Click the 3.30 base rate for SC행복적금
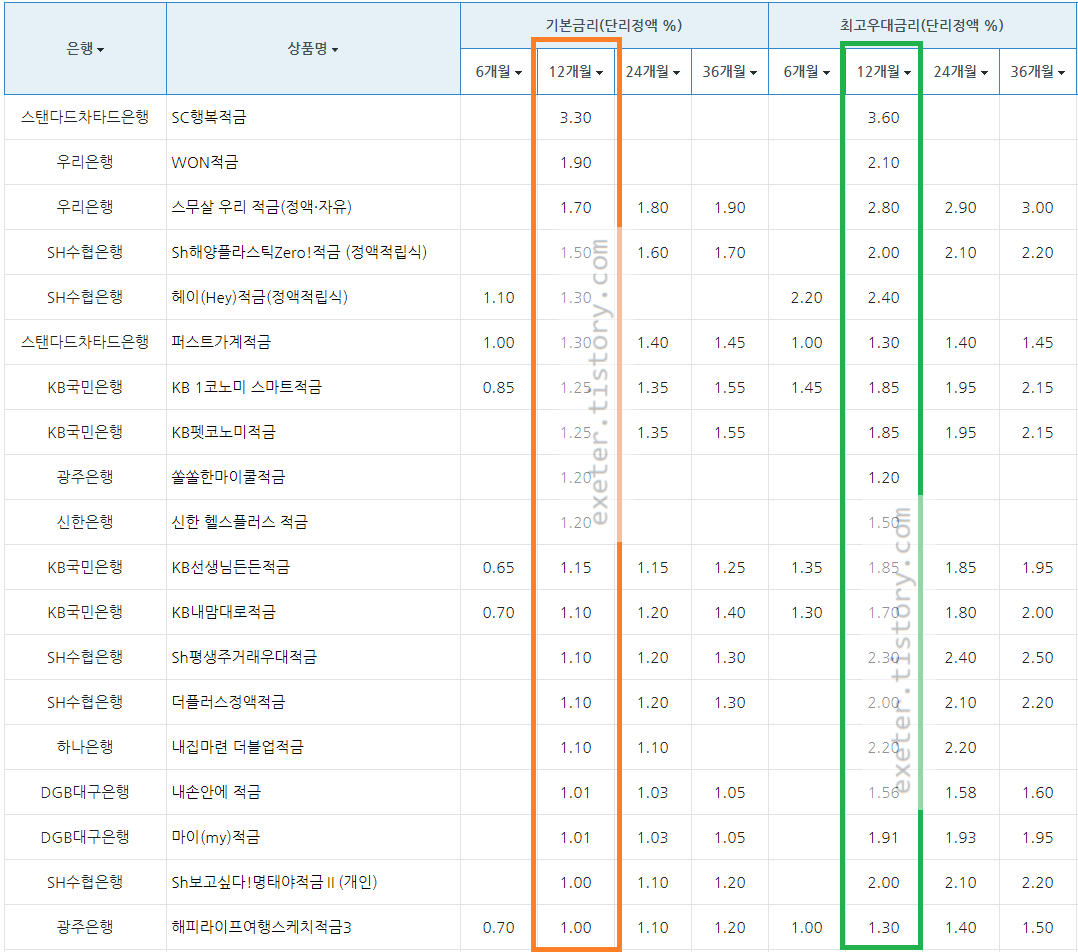Viewport: 1078px width, 952px height. coord(575,118)
